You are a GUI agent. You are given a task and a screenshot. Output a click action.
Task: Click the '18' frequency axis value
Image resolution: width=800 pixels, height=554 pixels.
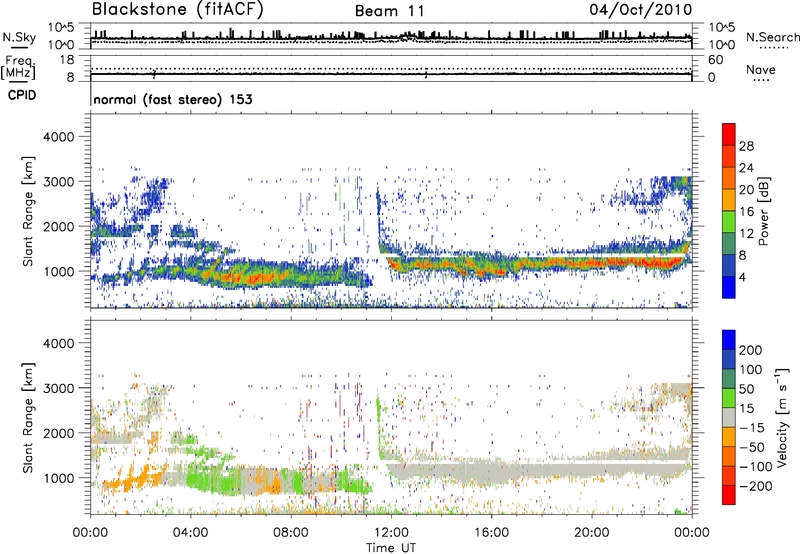point(67,60)
